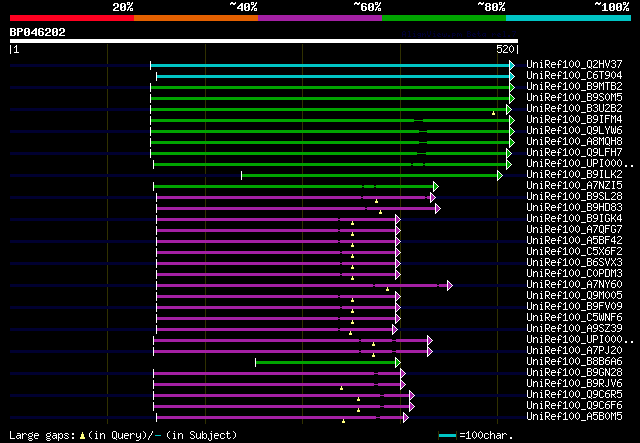Click the purple alignment bar for B9HD83
Screen dimensions: 640x443
click(x=296, y=209)
